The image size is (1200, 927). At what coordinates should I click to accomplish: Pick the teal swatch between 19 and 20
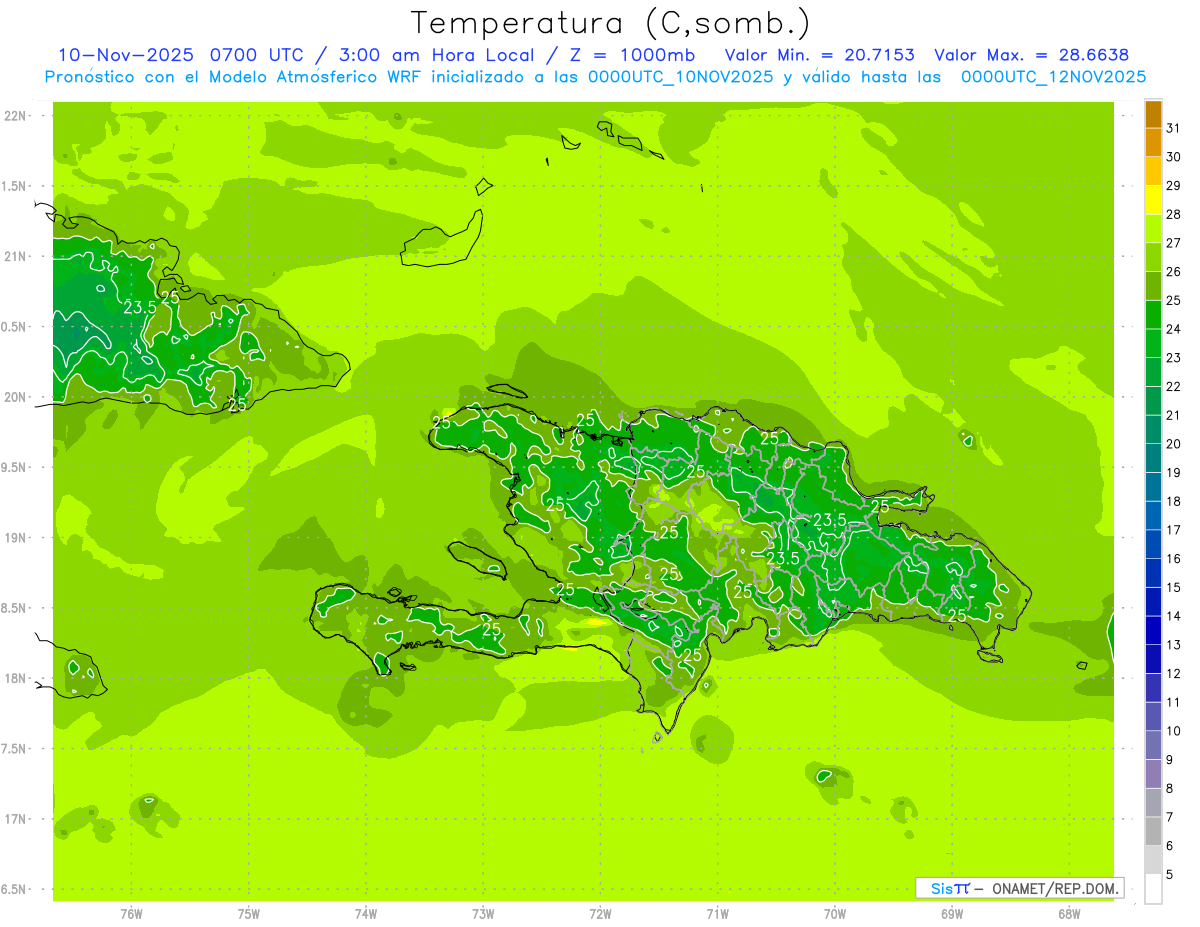pyautogui.click(x=1153, y=458)
